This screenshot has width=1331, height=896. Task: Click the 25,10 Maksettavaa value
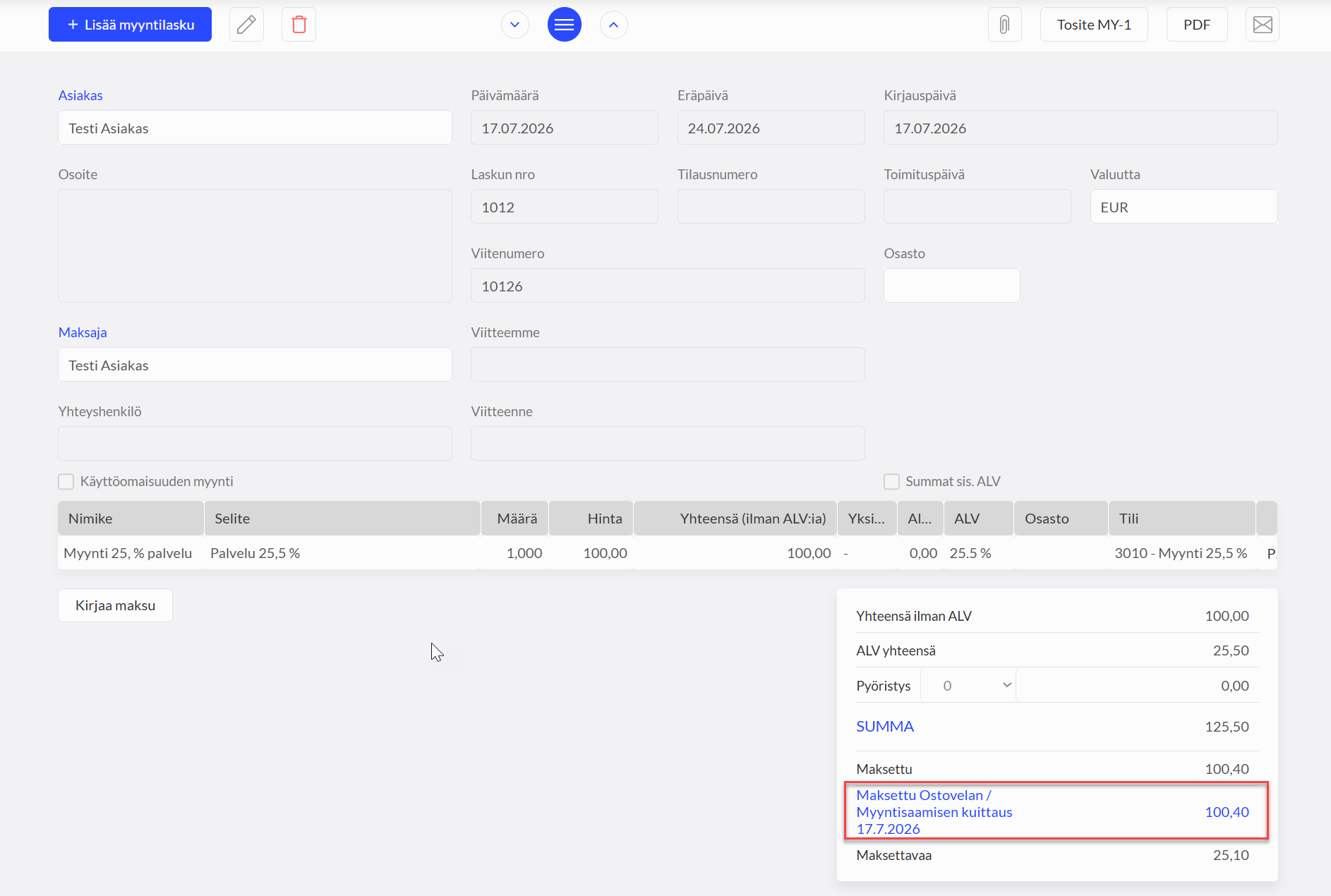(x=1231, y=855)
